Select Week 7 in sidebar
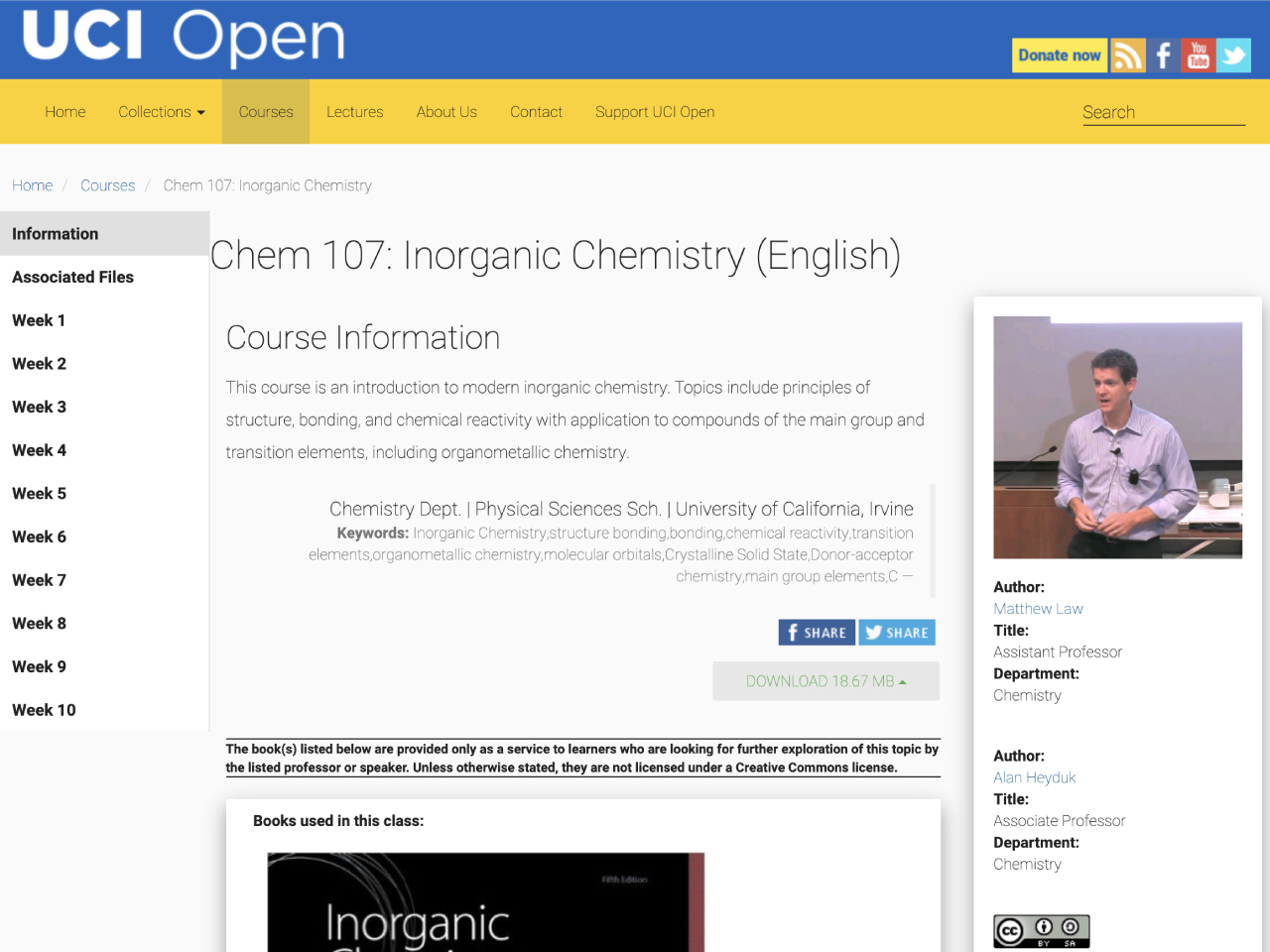Viewport: 1270px width, 952px height. [104, 580]
